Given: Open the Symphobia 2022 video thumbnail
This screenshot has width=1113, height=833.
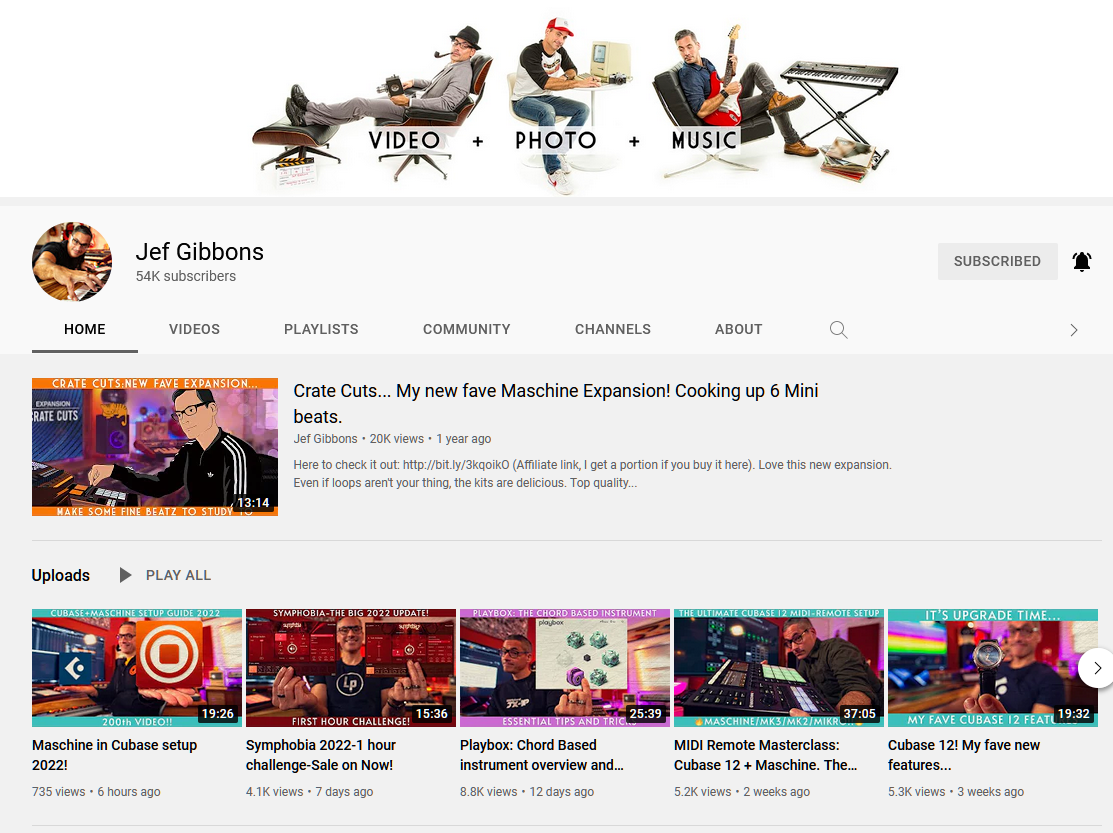Looking at the screenshot, I should point(351,668).
